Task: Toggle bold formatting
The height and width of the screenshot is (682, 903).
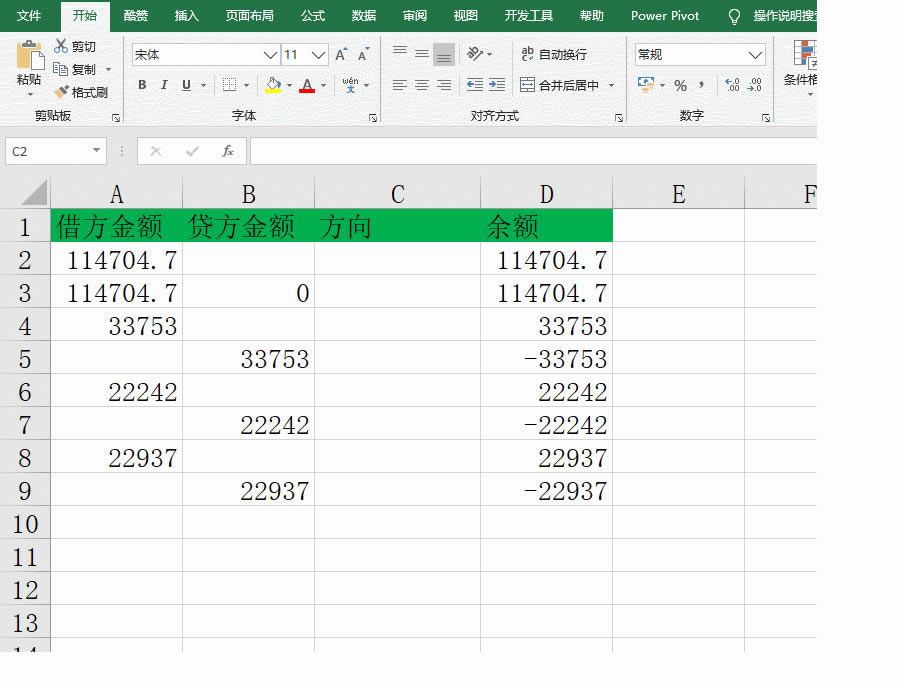Action: [x=142, y=85]
